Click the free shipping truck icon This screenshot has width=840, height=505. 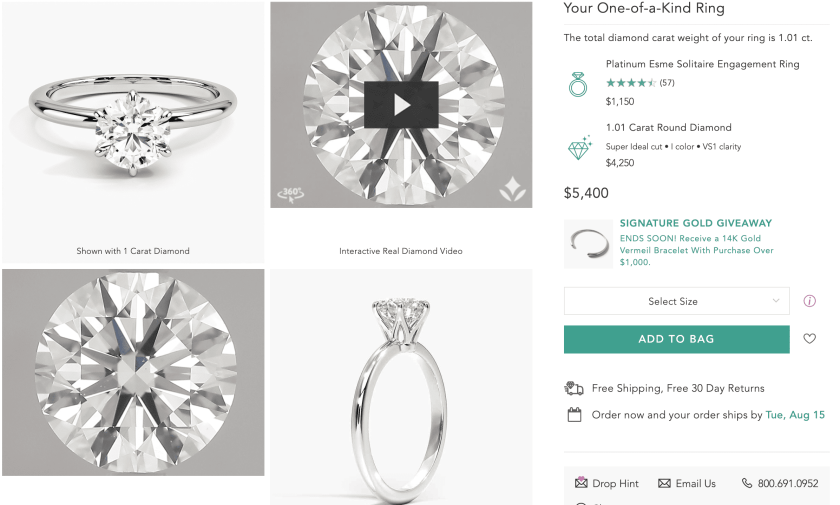(574, 388)
